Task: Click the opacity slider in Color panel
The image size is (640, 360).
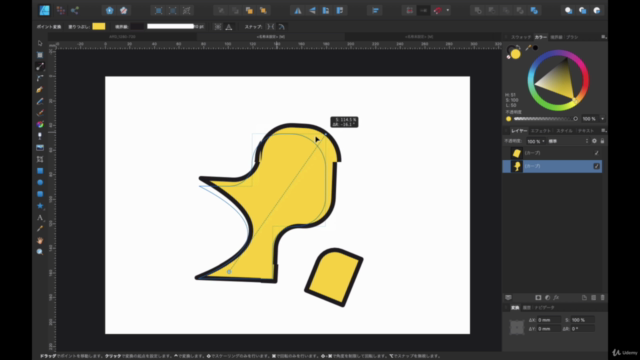Action: coord(545,119)
